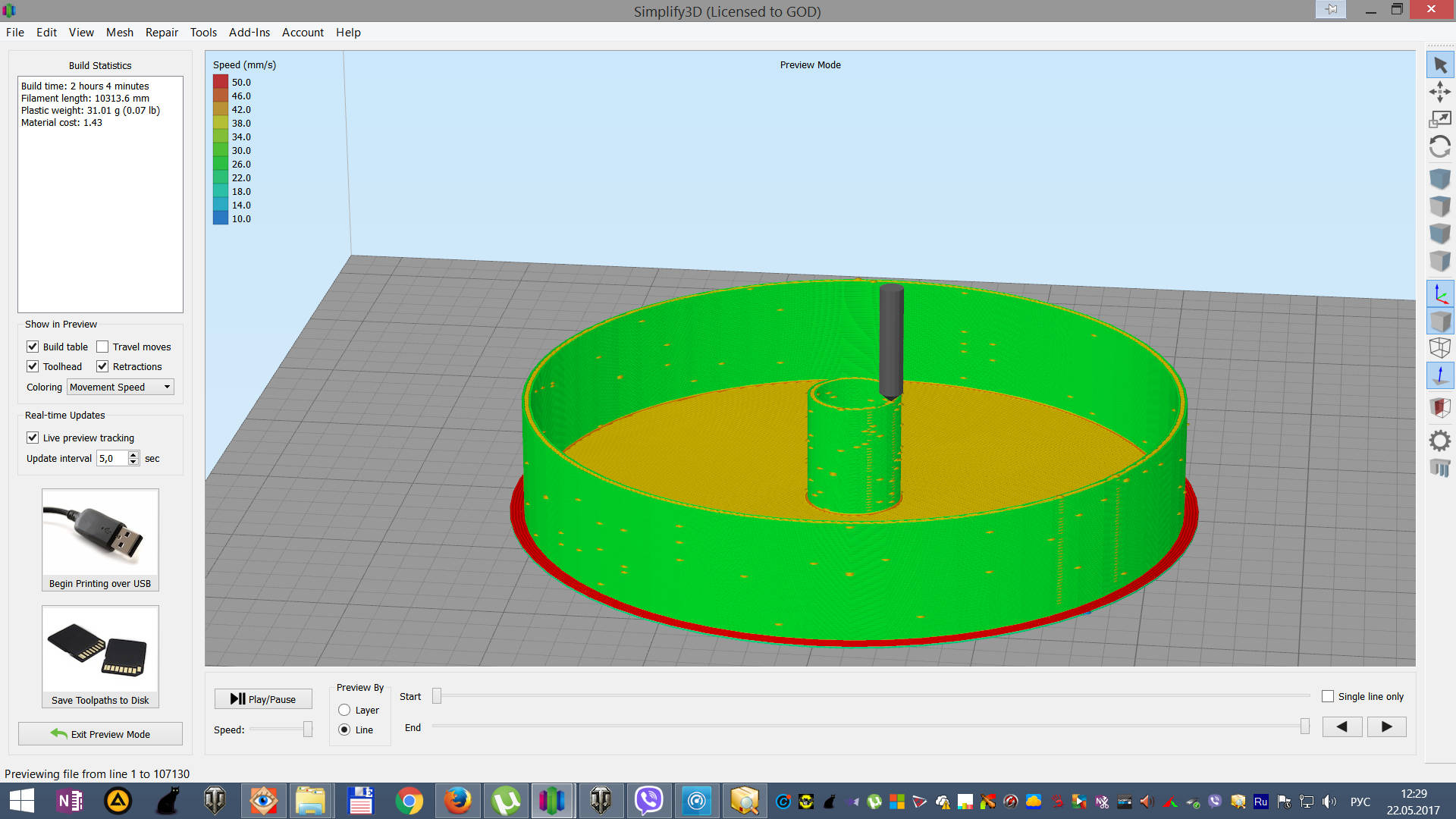Open the Coloring Movement Speed dropdown
This screenshot has width=1456, height=819.
(x=121, y=387)
